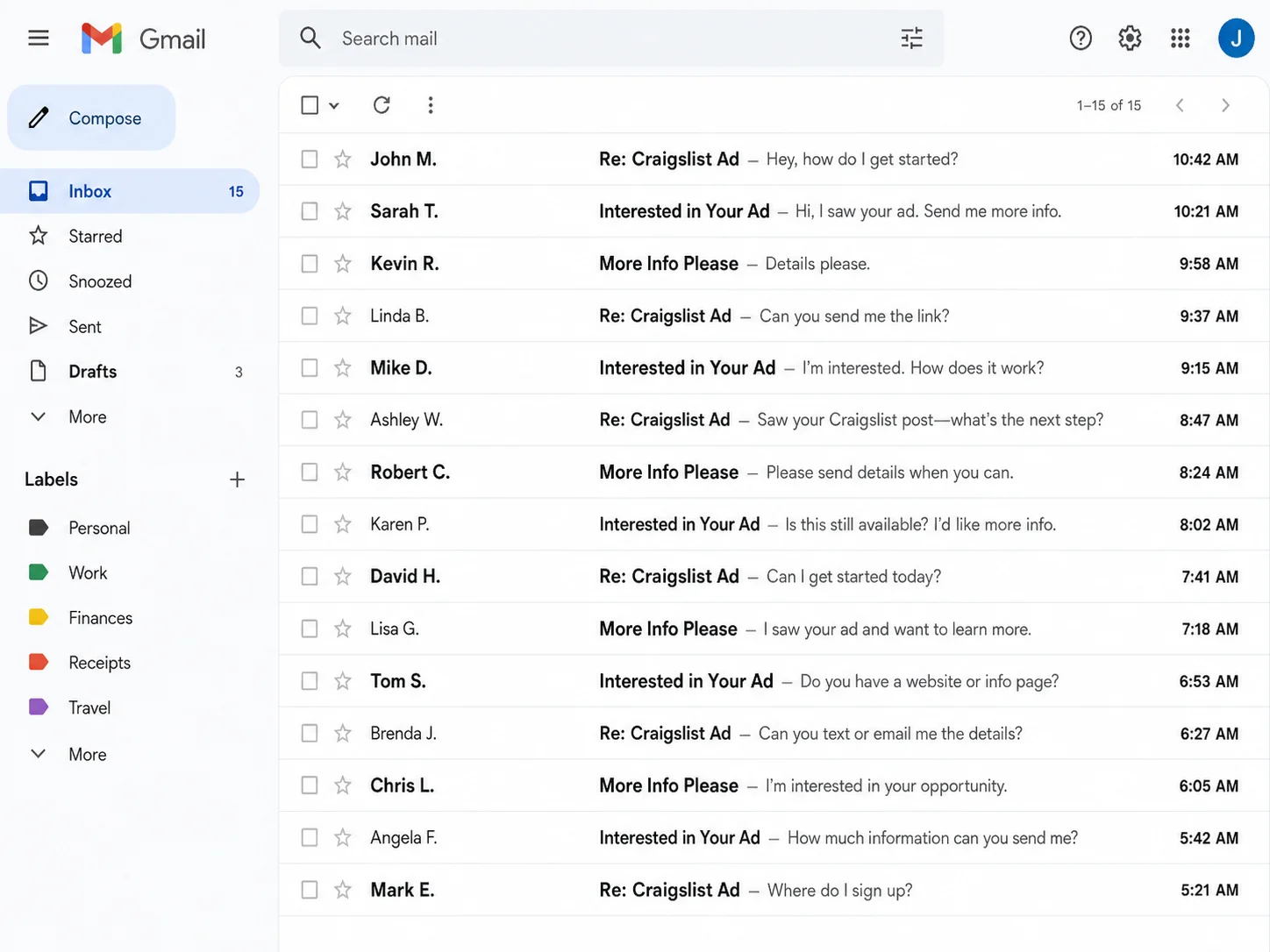Star the email from Mark E.
The width and height of the screenshot is (1270, 952).
point(343,890)
